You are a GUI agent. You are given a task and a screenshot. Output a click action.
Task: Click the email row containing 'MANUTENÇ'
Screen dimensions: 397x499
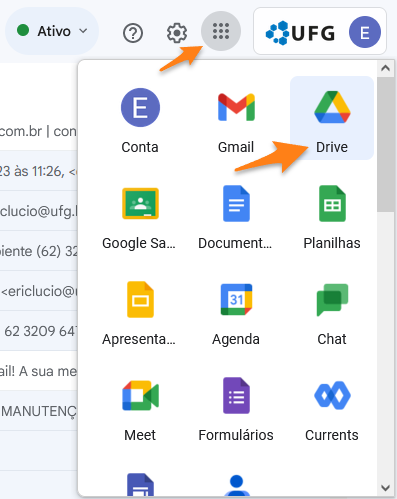pos(39,411)
